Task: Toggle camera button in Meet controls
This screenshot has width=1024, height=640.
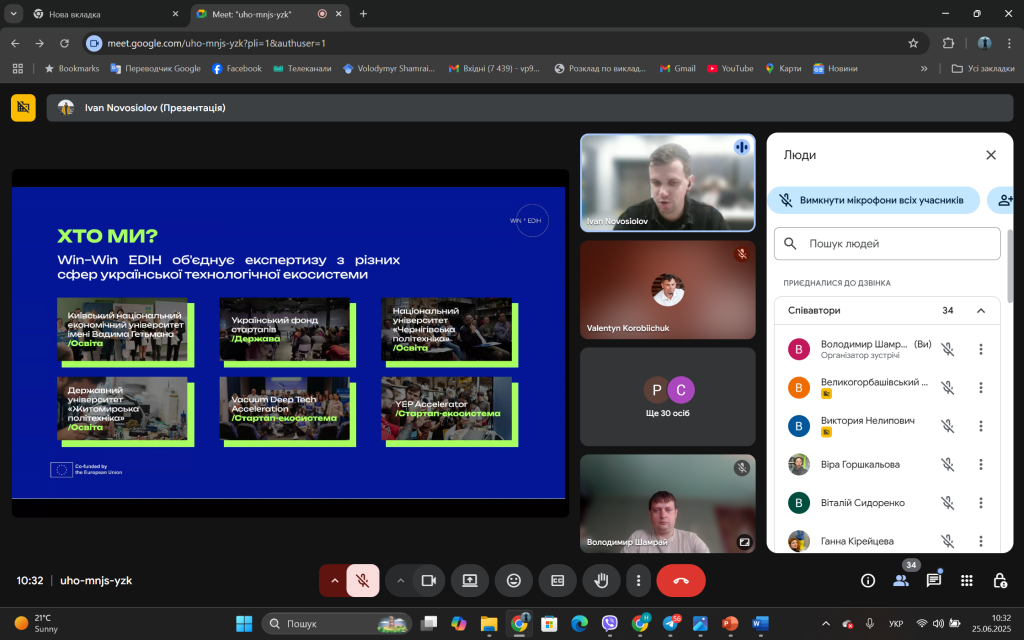Action: pos(428,581)
